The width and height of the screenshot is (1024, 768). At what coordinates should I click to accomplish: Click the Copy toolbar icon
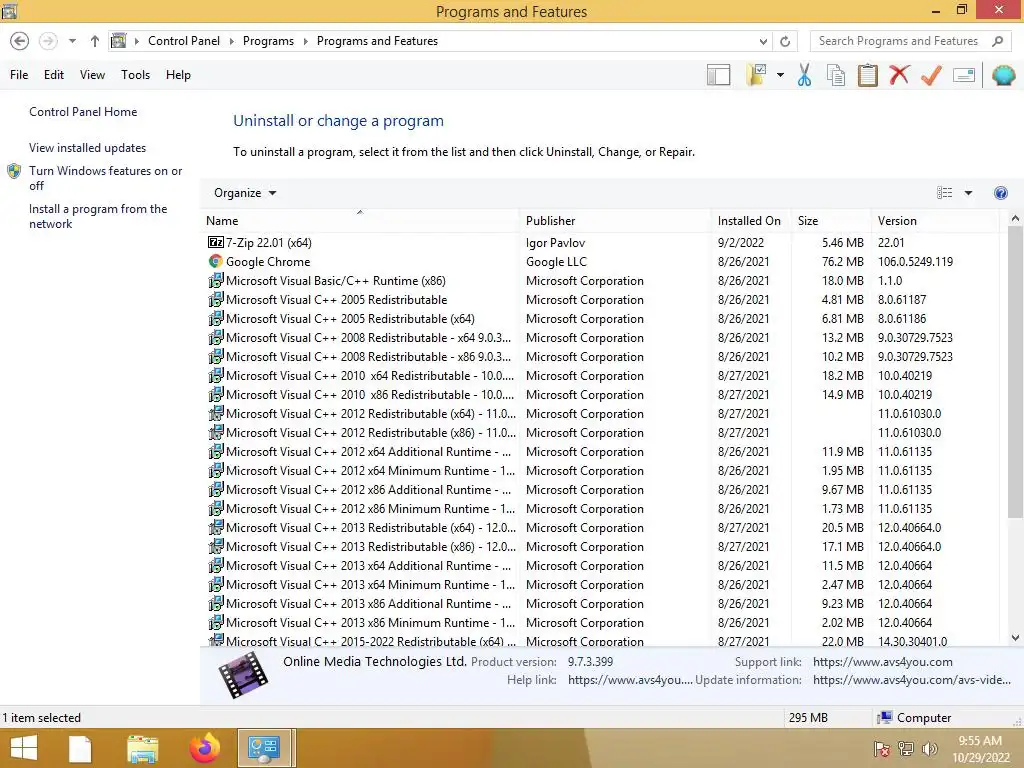pyautogui.click(x=836, y=75)
